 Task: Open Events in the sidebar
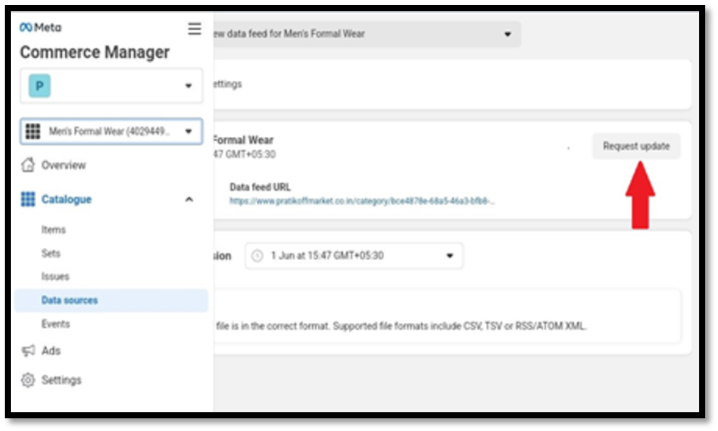(x=56, y=324)
